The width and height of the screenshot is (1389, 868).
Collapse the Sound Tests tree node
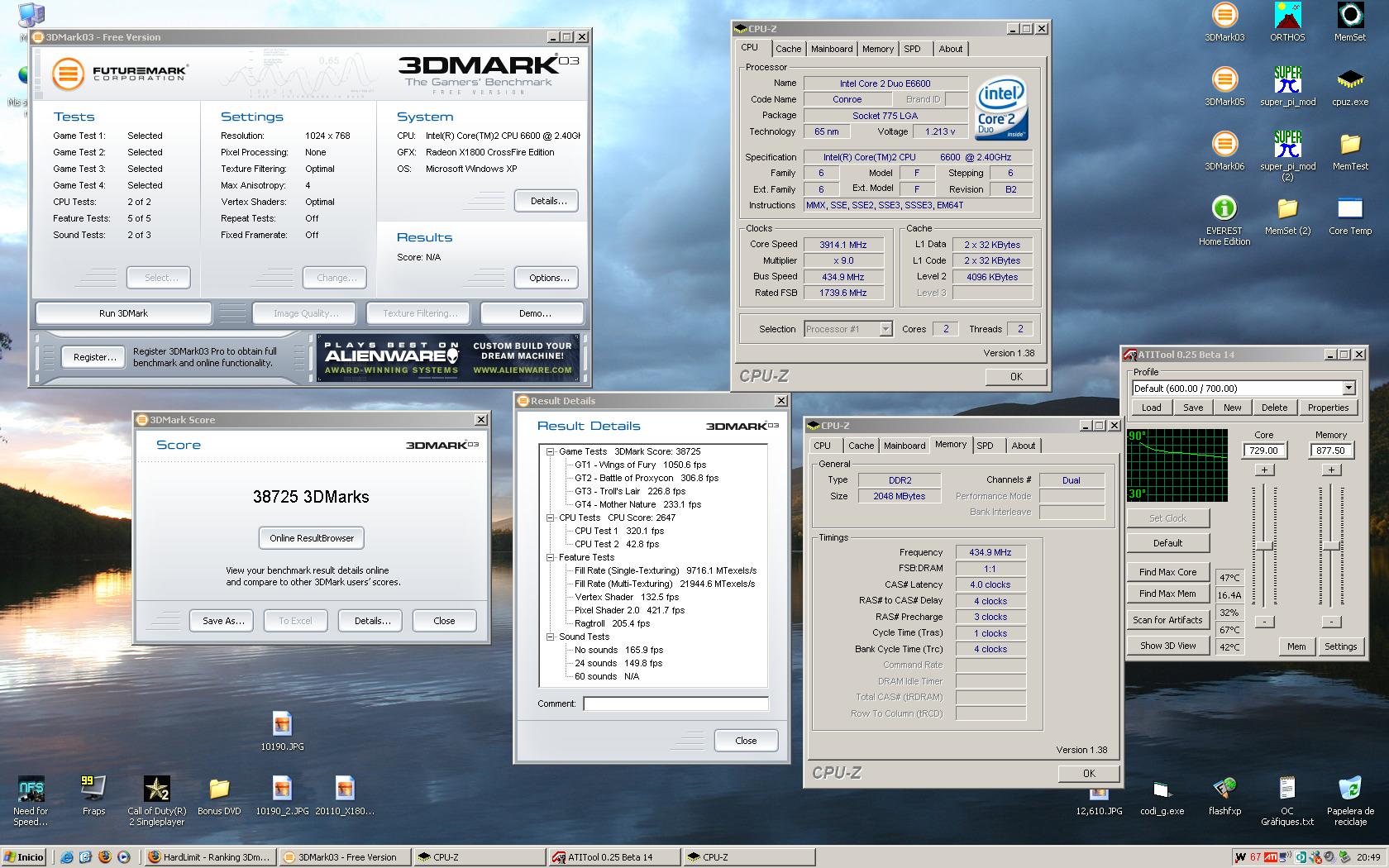click(x=550, y=637)
